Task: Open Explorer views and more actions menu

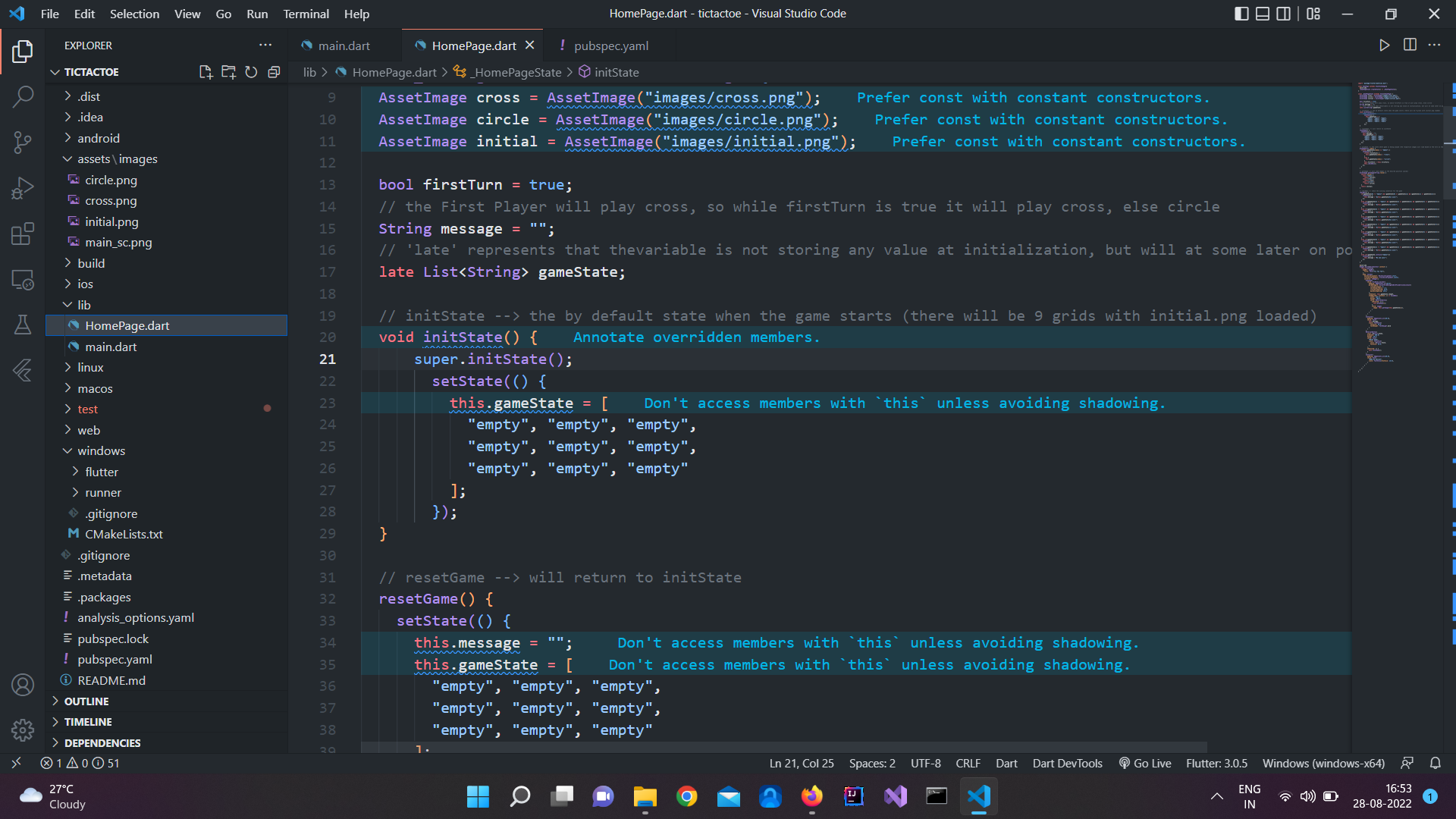Action: pyautogui.click(x=265, y=45)
